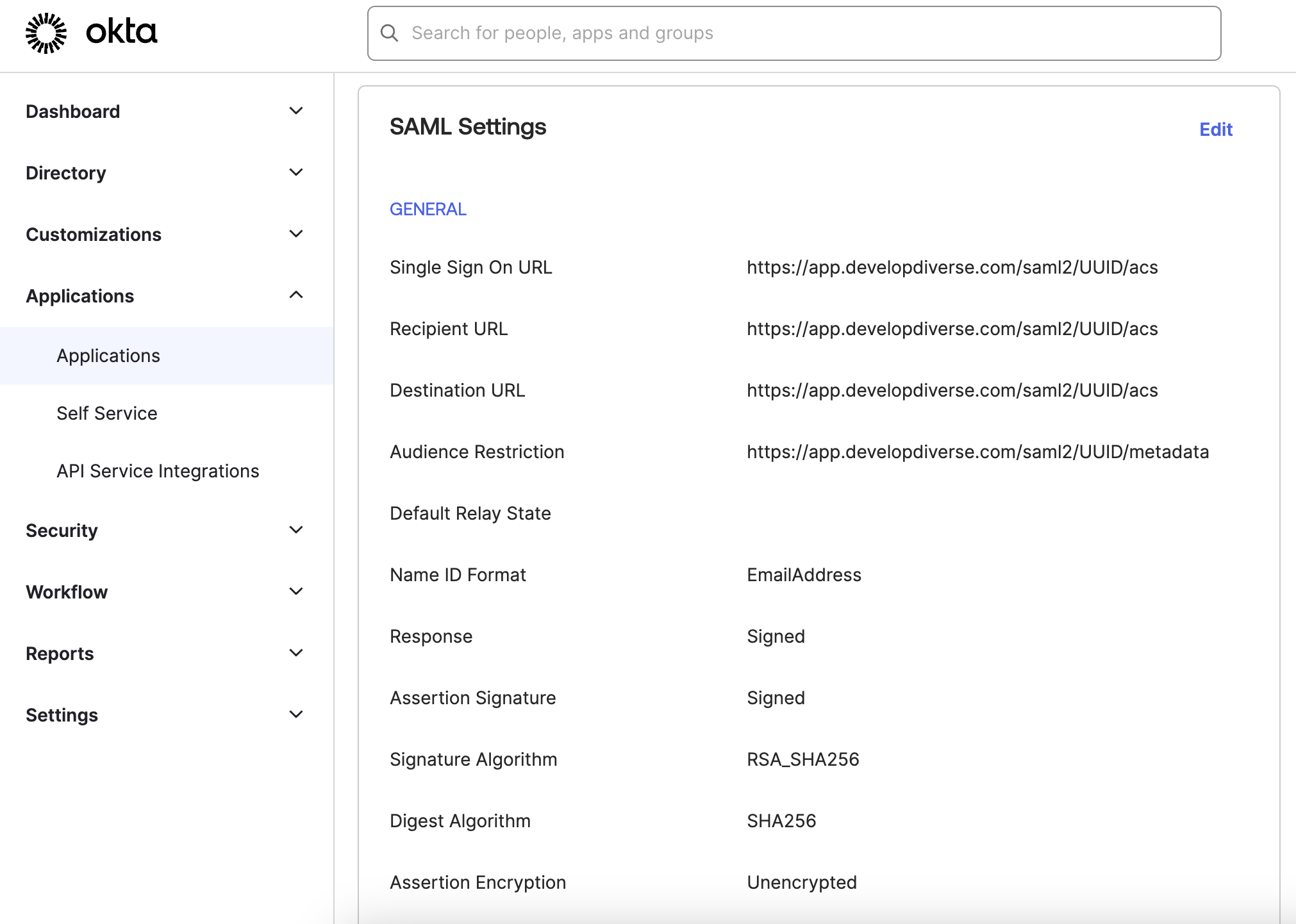Image resolution: width=1296 pixels, height=924 pixels.
Task: Expand the Customizations chevron arrow
Action: 296,234
